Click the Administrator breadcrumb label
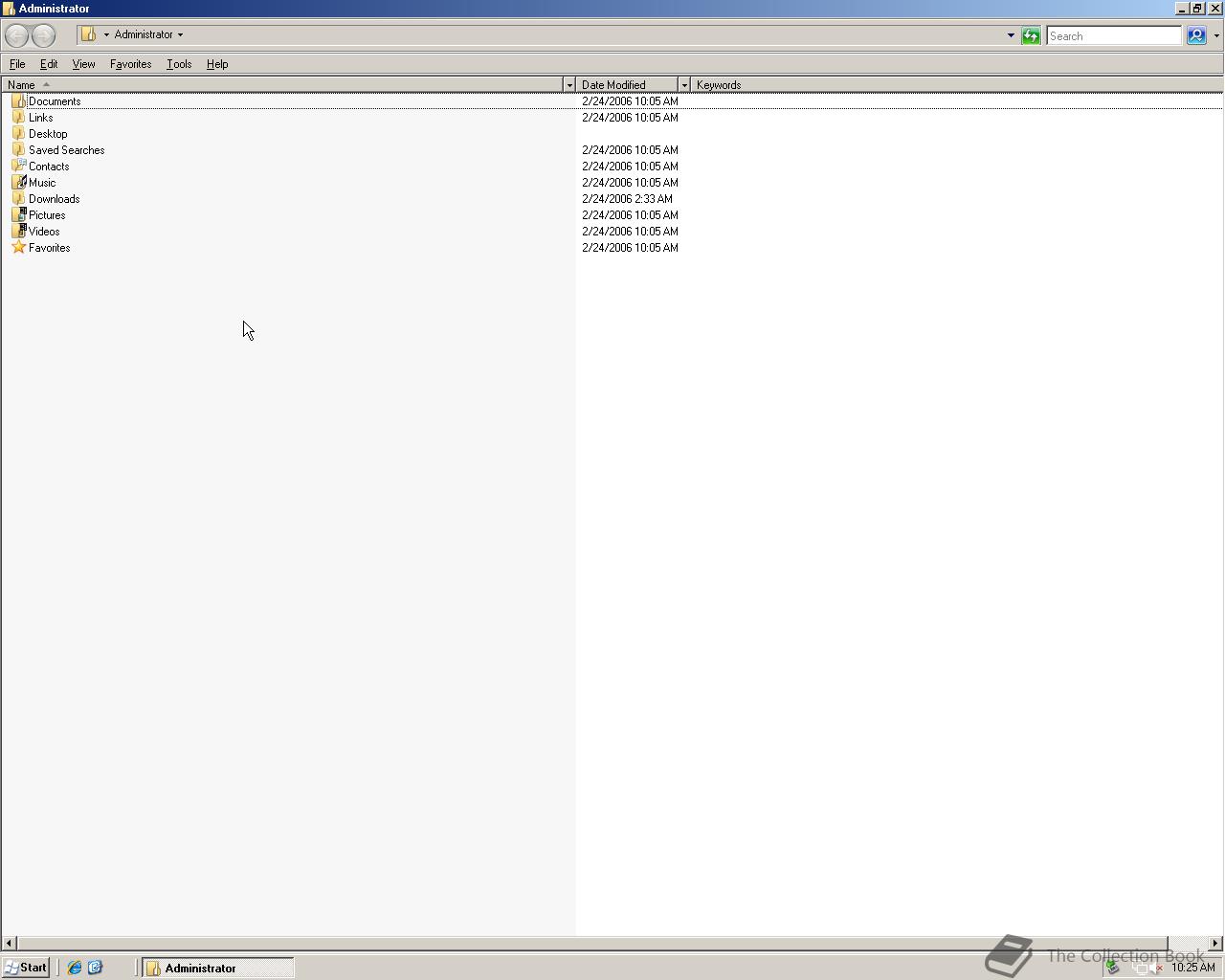The width and height of the screenshot is (1225, 980). (x=144, y=34)
